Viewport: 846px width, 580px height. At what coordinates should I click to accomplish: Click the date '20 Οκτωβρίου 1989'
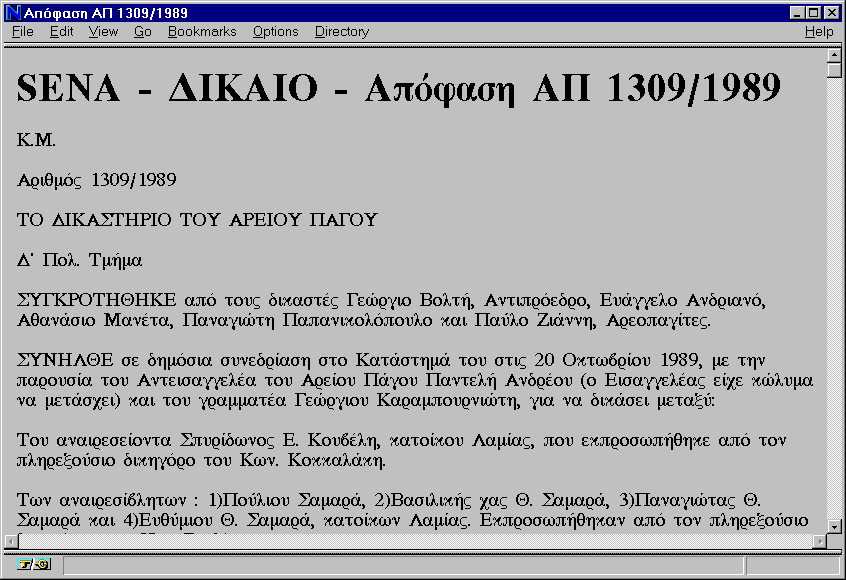pos(619,360)
